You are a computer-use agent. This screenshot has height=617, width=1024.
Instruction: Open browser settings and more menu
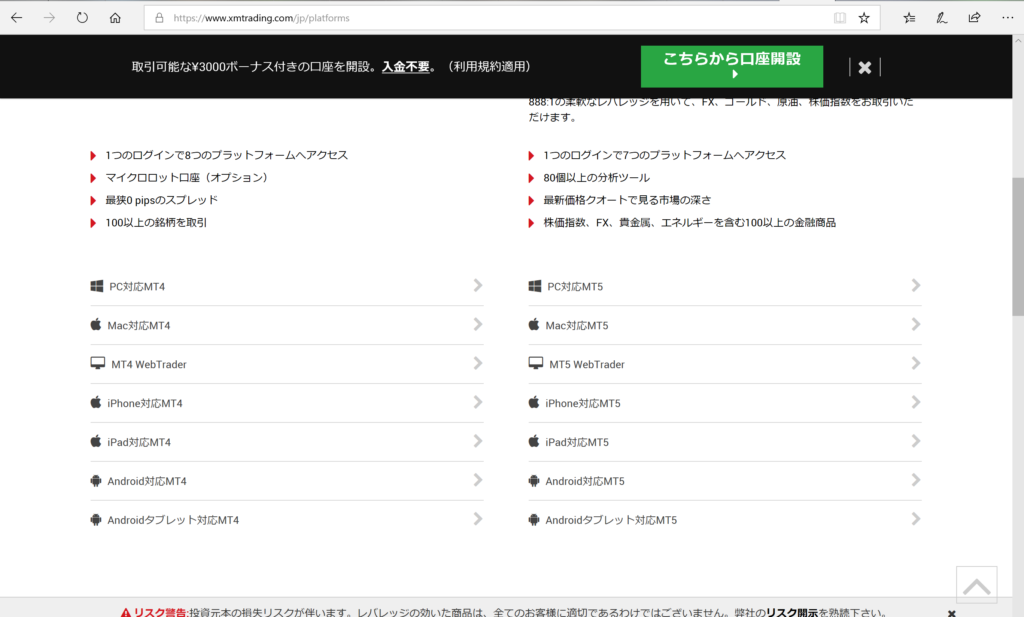(x=1008, y=18)
